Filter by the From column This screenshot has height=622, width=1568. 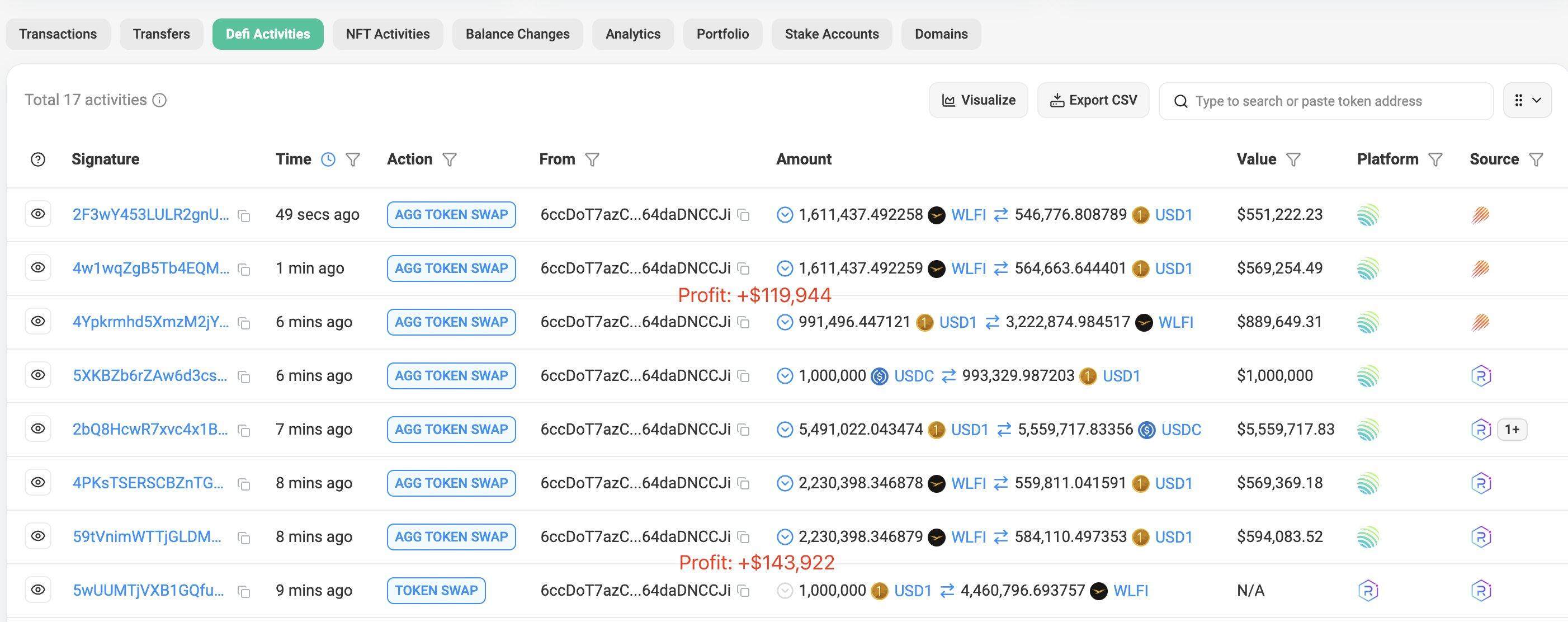(592, 159)
